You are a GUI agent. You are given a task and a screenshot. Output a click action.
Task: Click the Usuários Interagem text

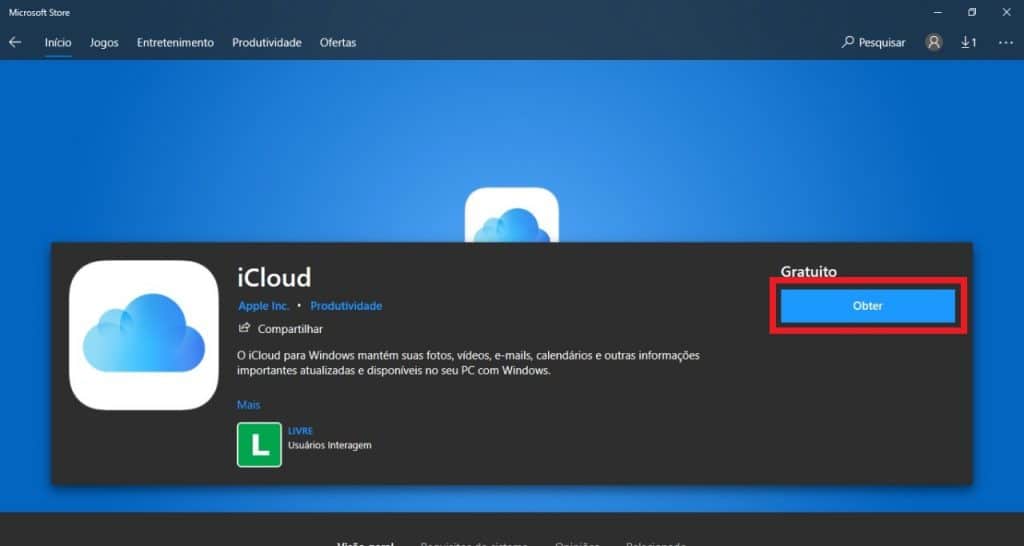point(330,445)
